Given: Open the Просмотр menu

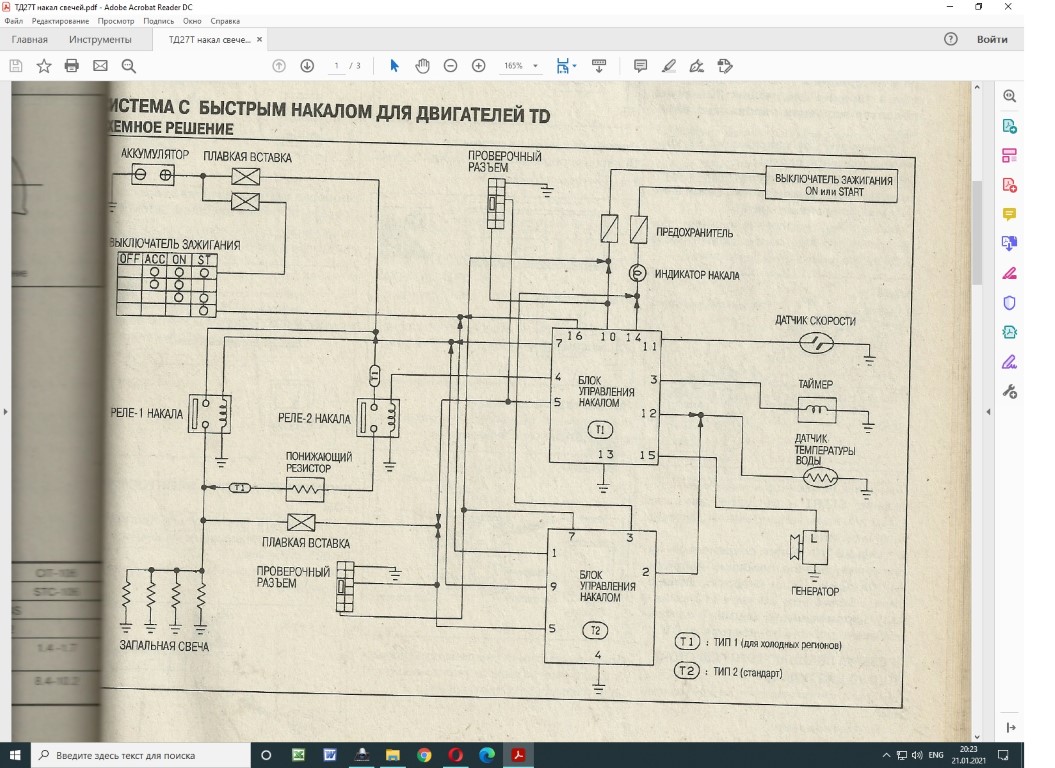Looking at the screenshot, I should click(x=116, y=21).
